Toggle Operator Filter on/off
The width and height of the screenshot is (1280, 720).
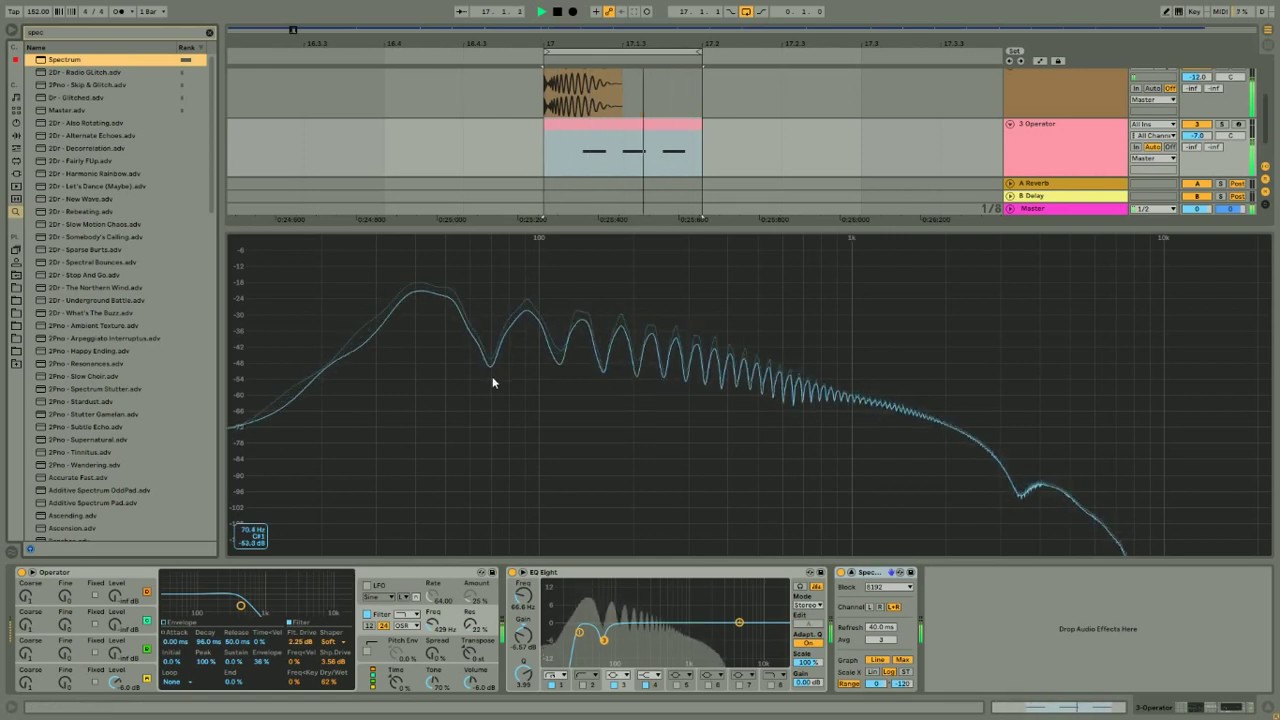(367, 614)
